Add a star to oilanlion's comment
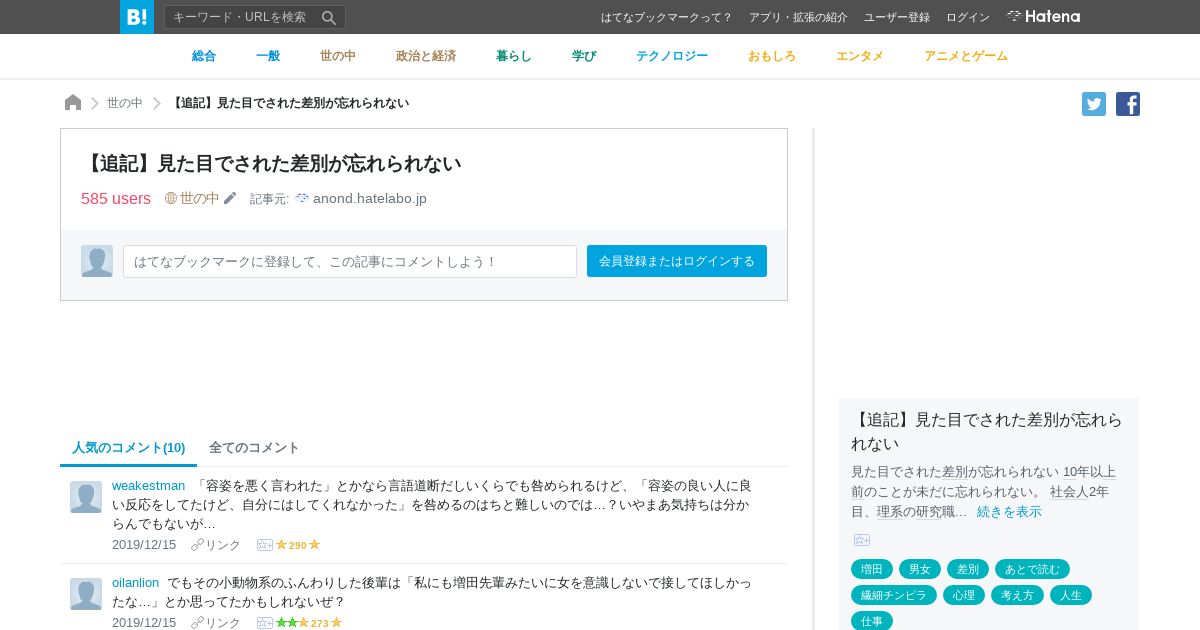Image resolution: width=1200 pixels, height=630 pixels. tap(265, 623)
